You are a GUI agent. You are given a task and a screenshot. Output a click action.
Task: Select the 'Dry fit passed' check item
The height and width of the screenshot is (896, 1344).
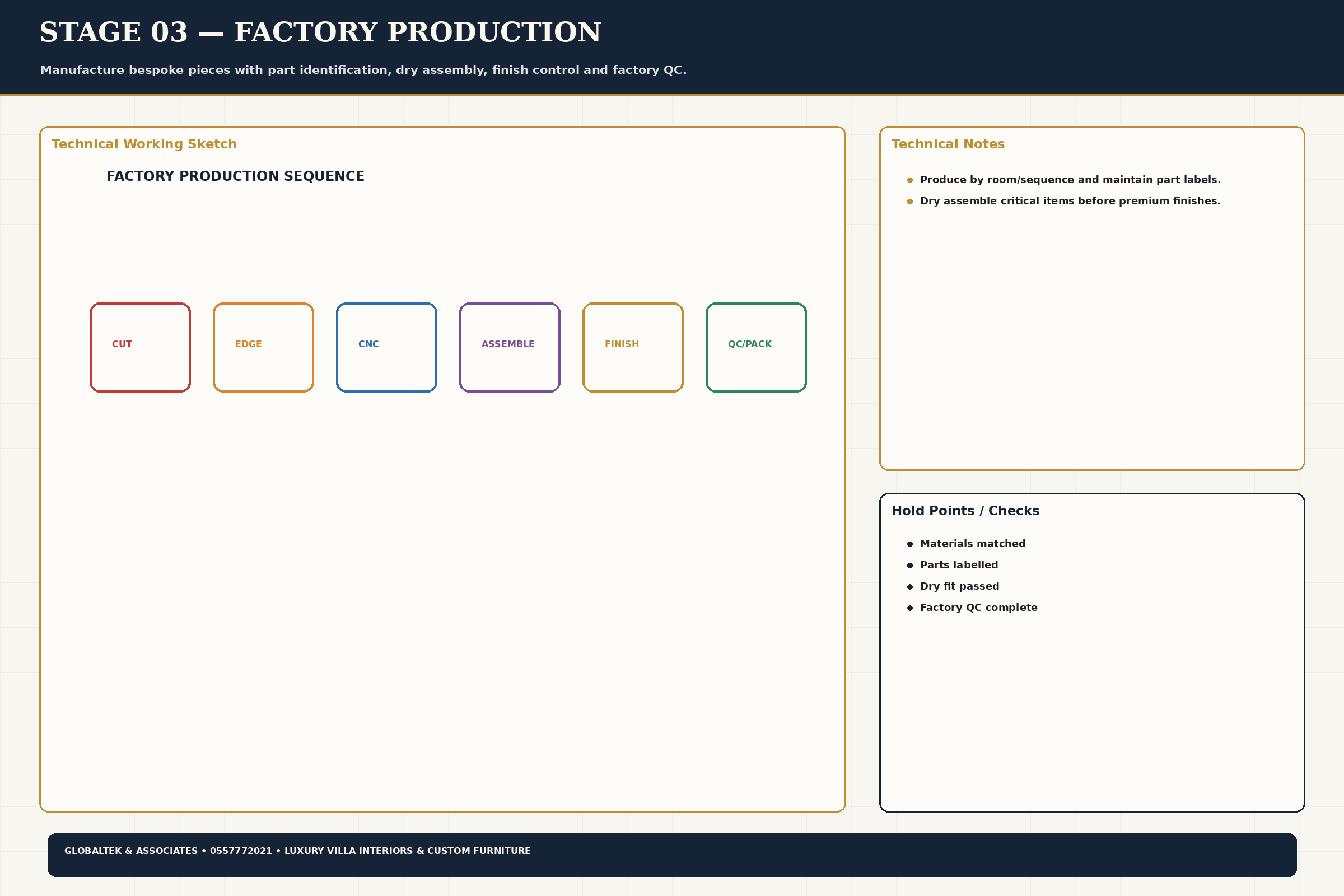959,586
